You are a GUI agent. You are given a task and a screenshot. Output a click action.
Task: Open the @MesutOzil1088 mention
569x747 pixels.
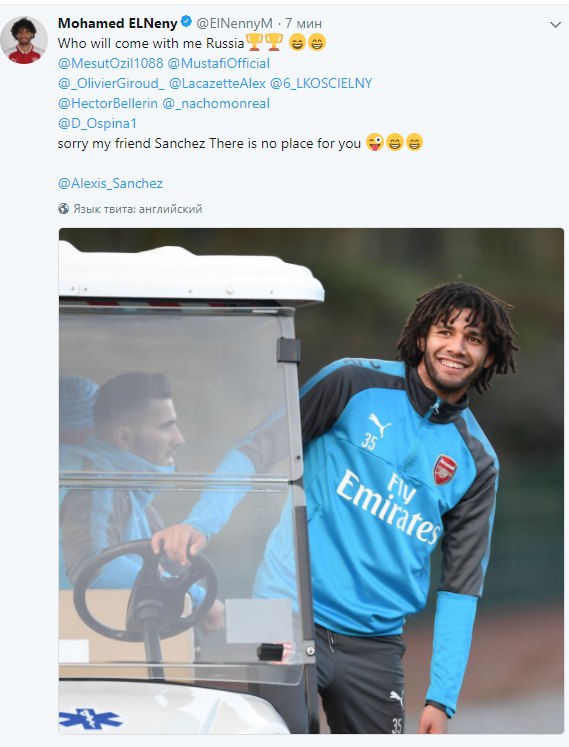[111, 63]
